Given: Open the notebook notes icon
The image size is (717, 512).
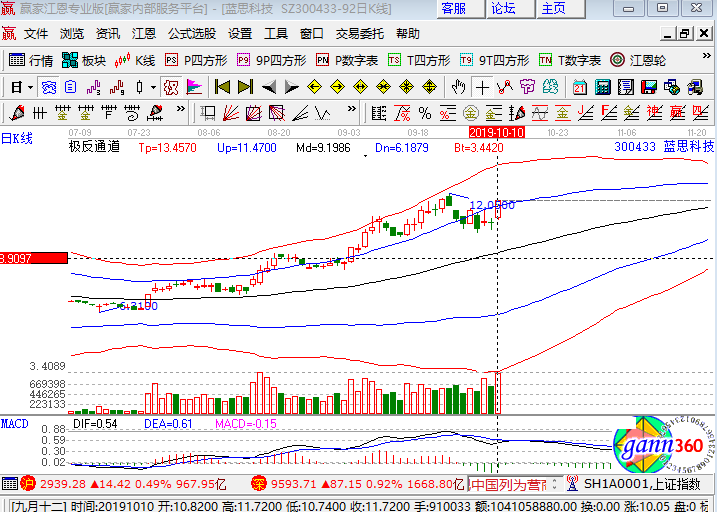Looking at the screenshot, I should coord(626,87).
